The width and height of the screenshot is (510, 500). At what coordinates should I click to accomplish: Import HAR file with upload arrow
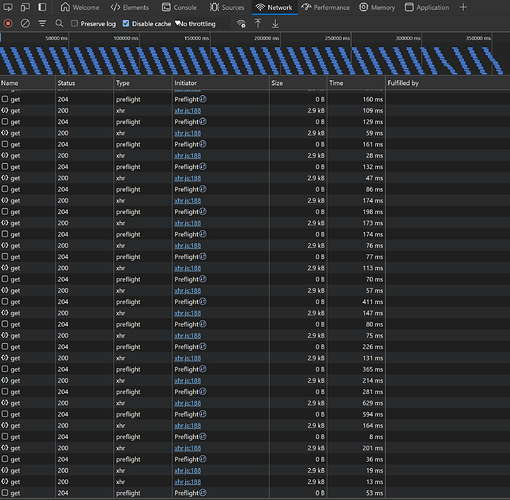point(258,23)
